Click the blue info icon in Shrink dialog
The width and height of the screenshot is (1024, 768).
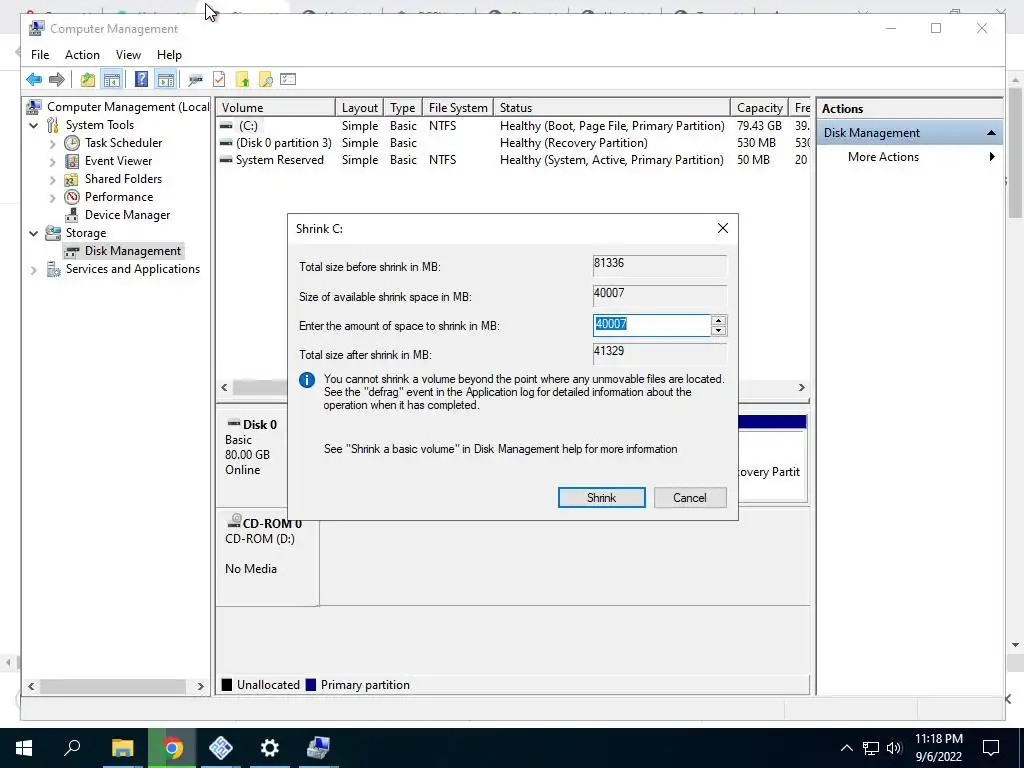tap(307, 380)
